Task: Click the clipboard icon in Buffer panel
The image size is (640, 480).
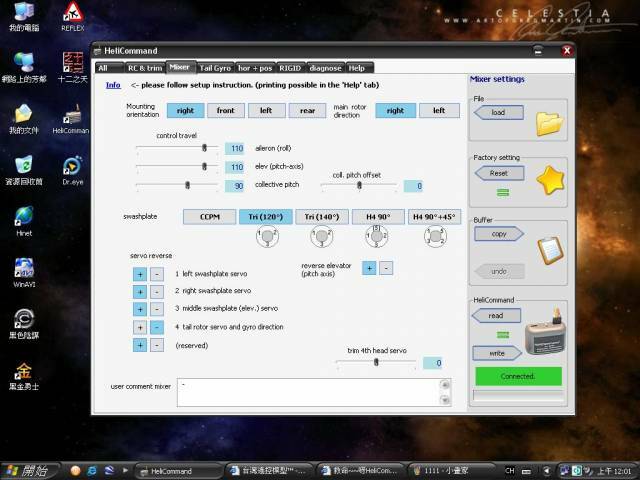Action: coord(549,249)
